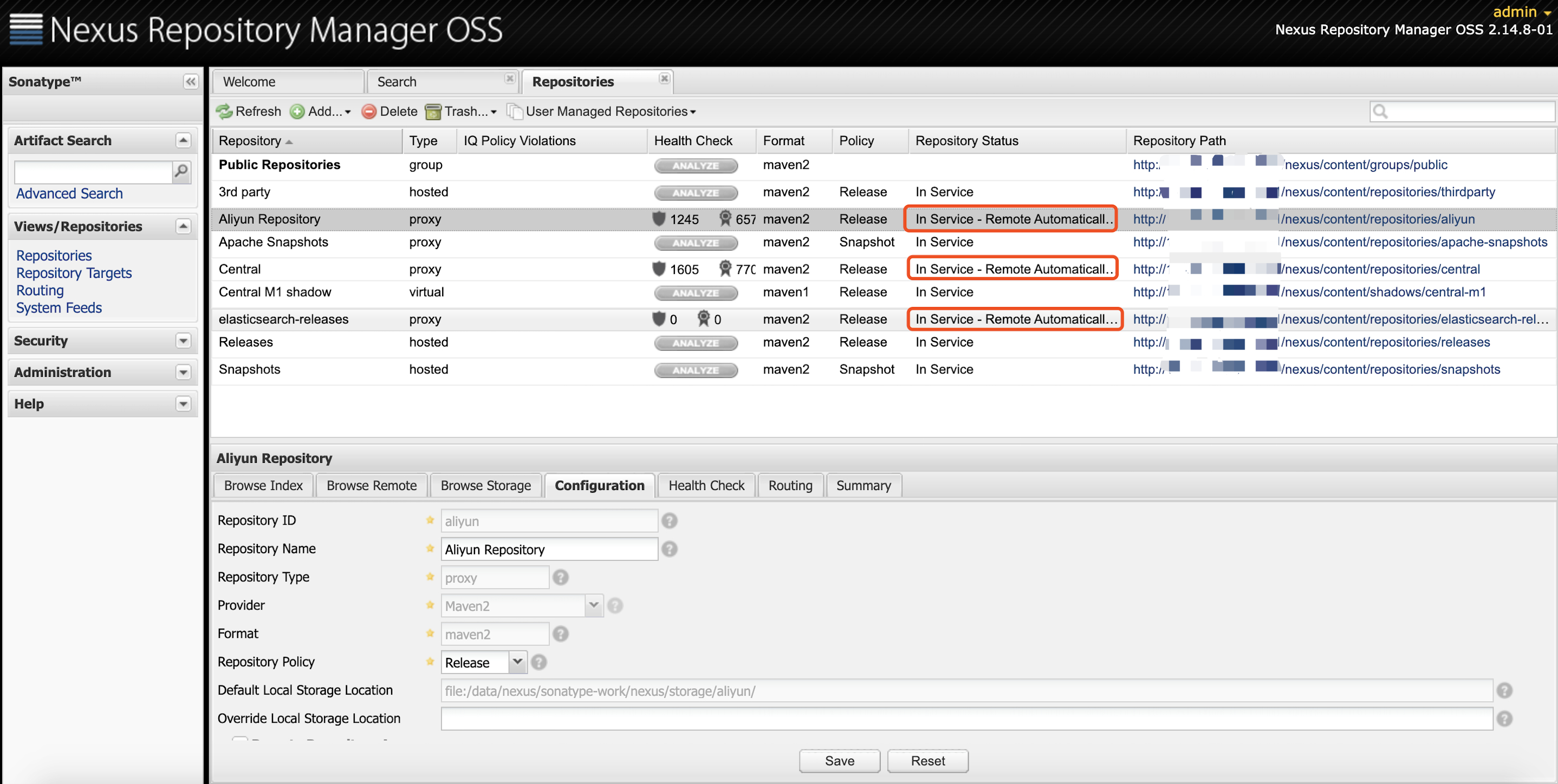Open Routing tab in Aliyun Repository panel
Image resolution: width=1558 pixels, height=784 pixels.
tap(790, 485)
